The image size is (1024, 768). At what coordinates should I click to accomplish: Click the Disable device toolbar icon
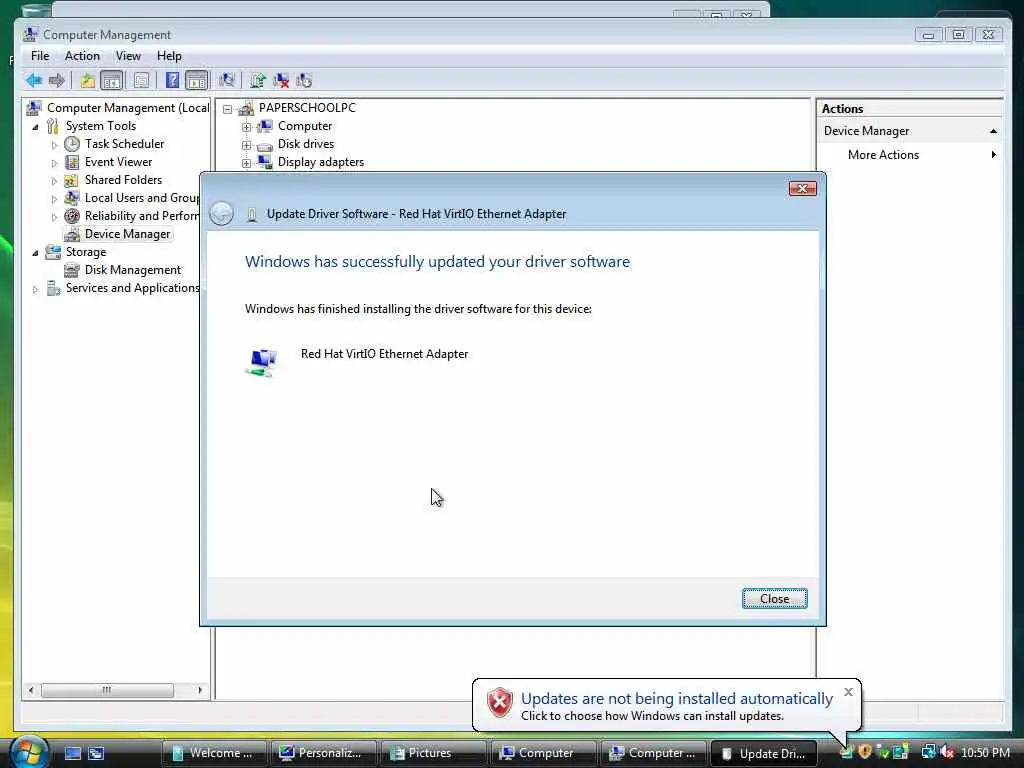304,80
